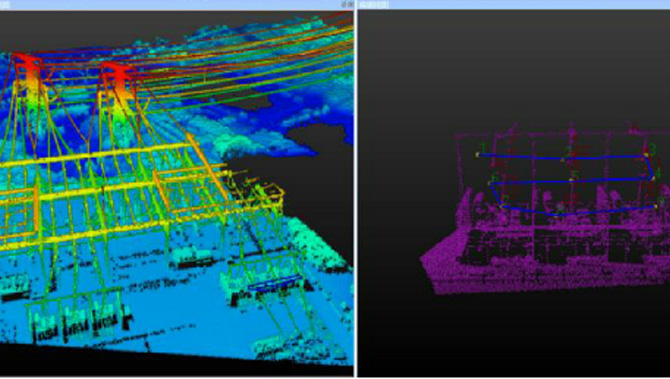
Task: Select waypoint 2 on the top blue path
Action: click(562, 160)
